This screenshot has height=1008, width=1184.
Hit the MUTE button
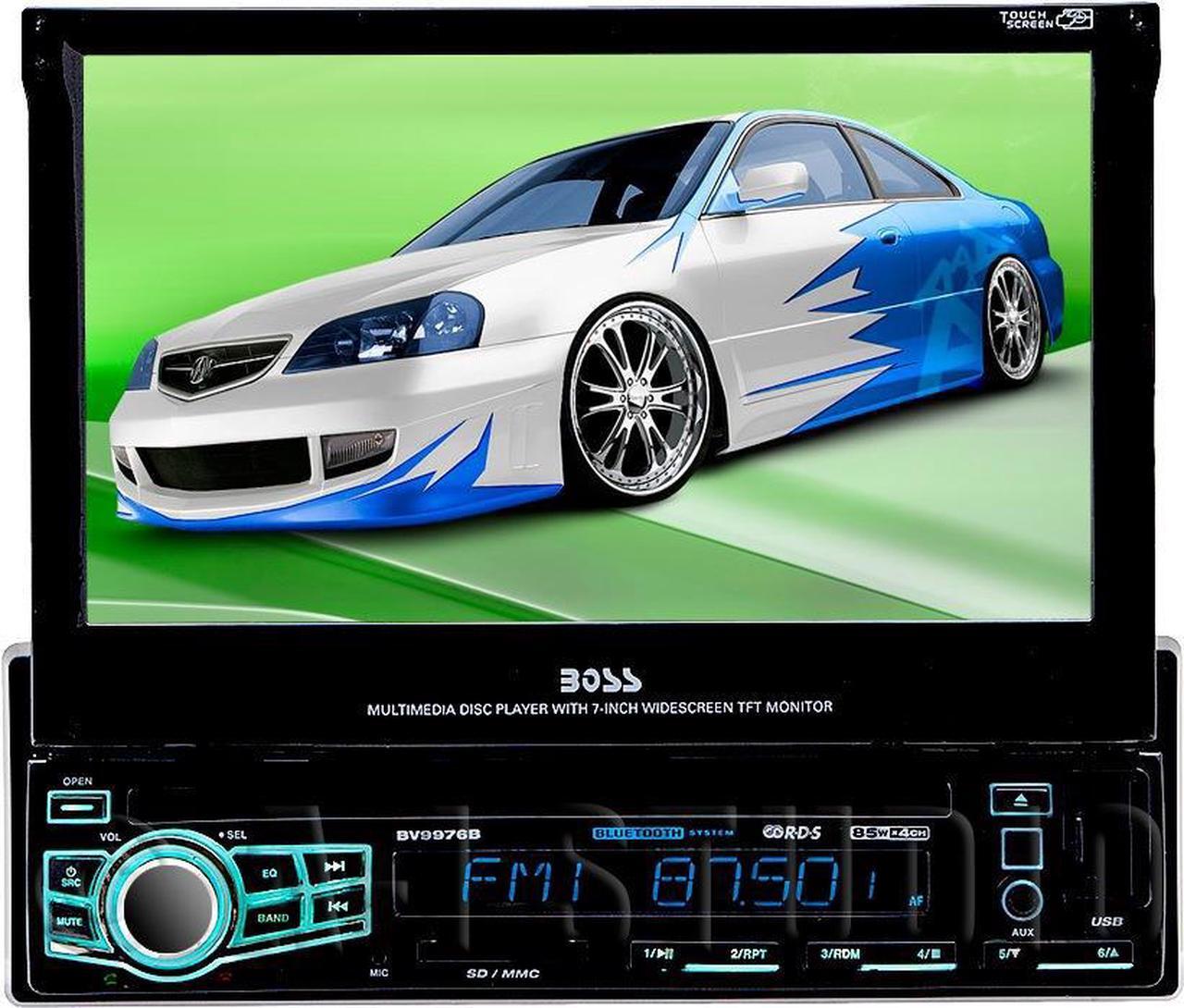click(69, 920)
